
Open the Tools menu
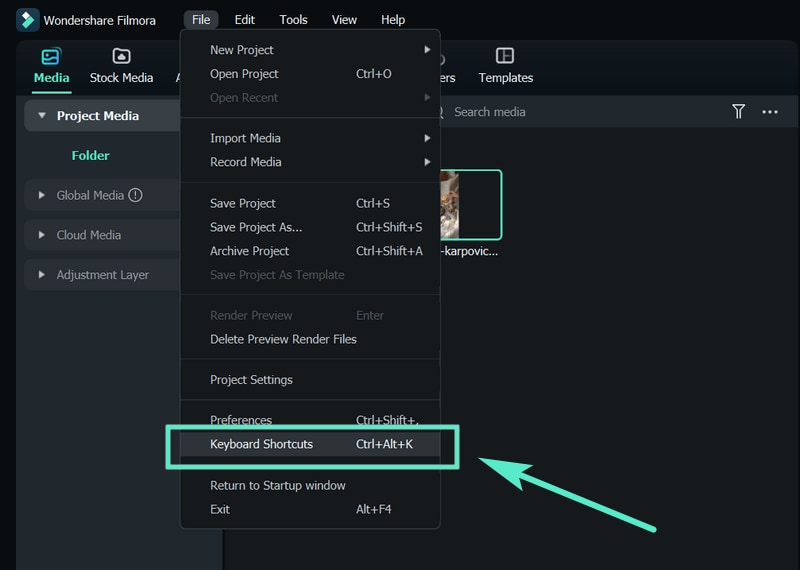tap(293, 19)
